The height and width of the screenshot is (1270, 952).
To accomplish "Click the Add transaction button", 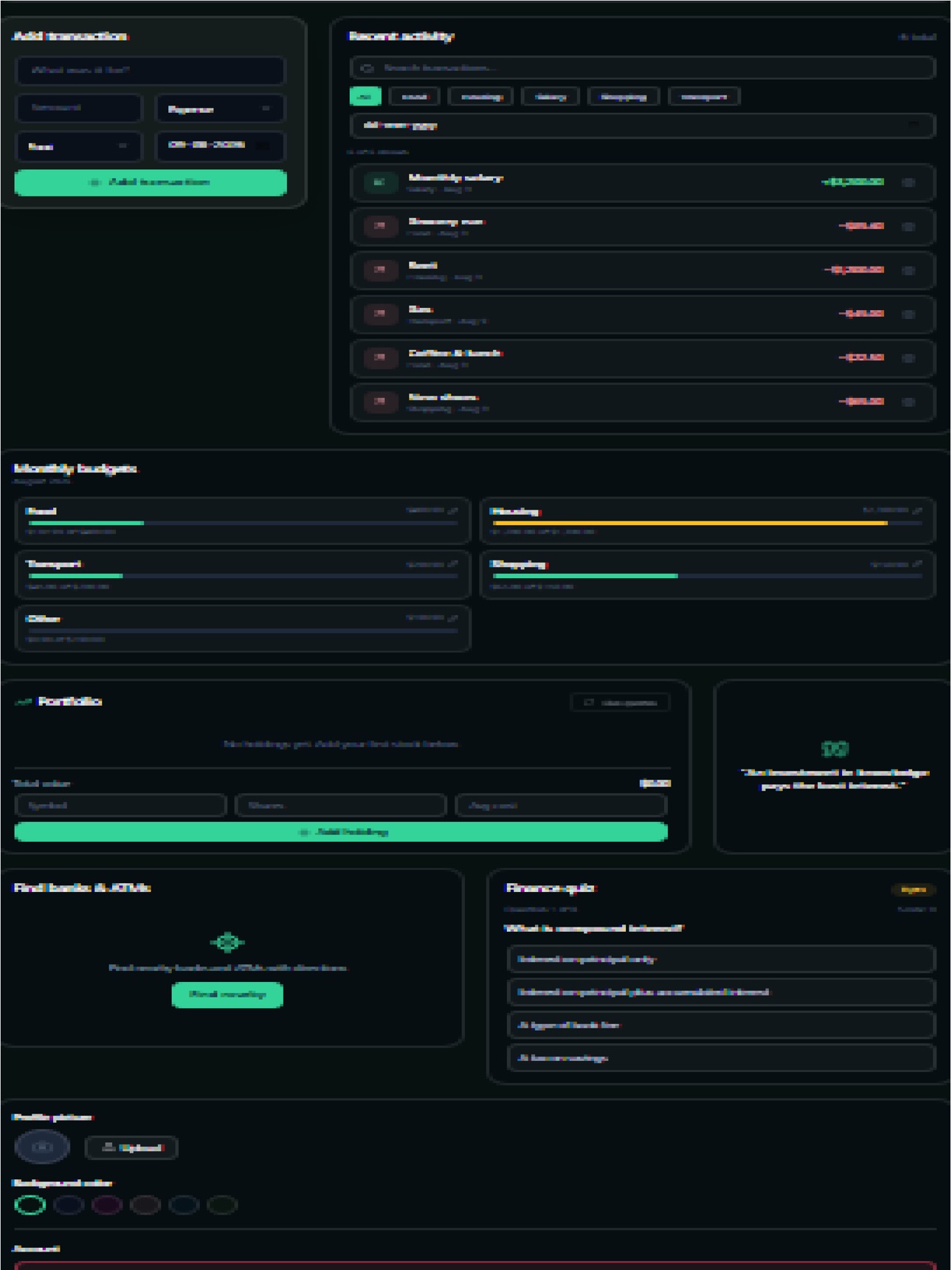I will pyautogui.click(x=151, y=182).
